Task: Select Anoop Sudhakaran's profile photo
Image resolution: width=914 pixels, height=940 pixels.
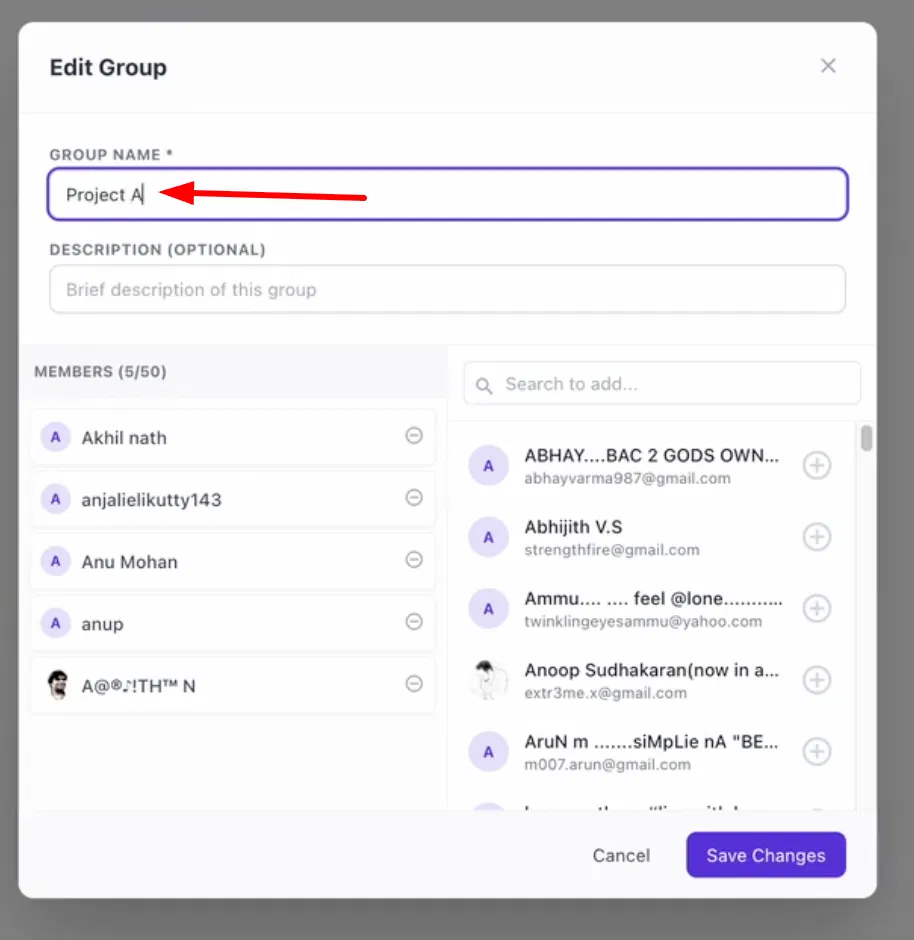Action: click(488, 680)
